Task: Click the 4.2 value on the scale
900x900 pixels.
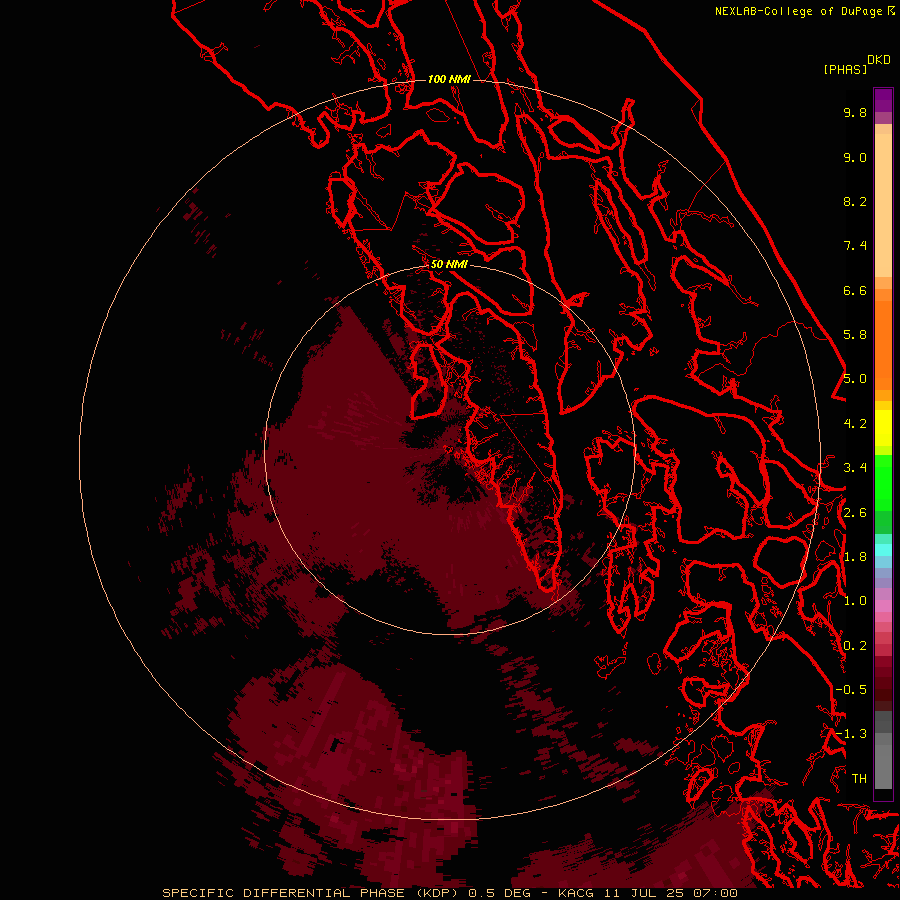Action: [855, 424]
